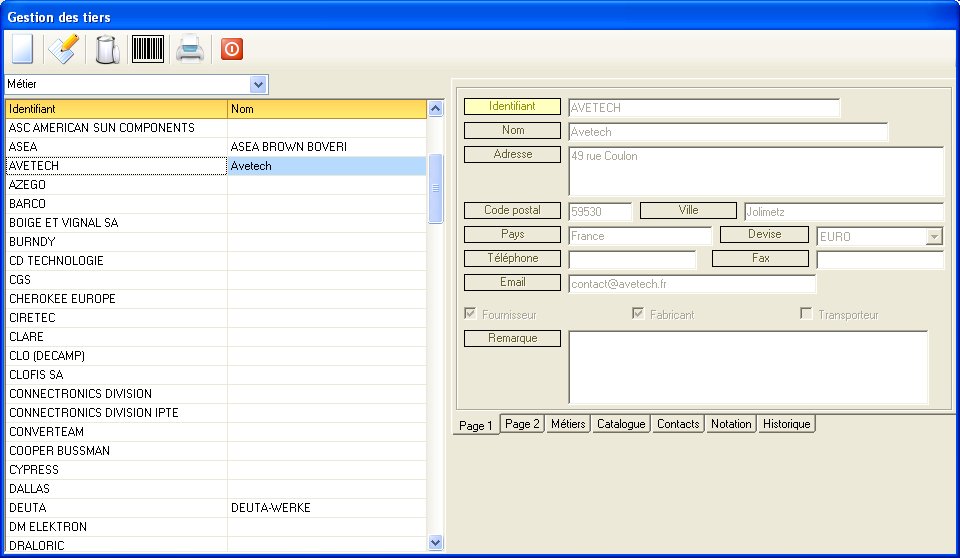Viewport: 960px width, 558px height.
Task: Enable the Transporteur checkbox
Action: pos(807,314)
